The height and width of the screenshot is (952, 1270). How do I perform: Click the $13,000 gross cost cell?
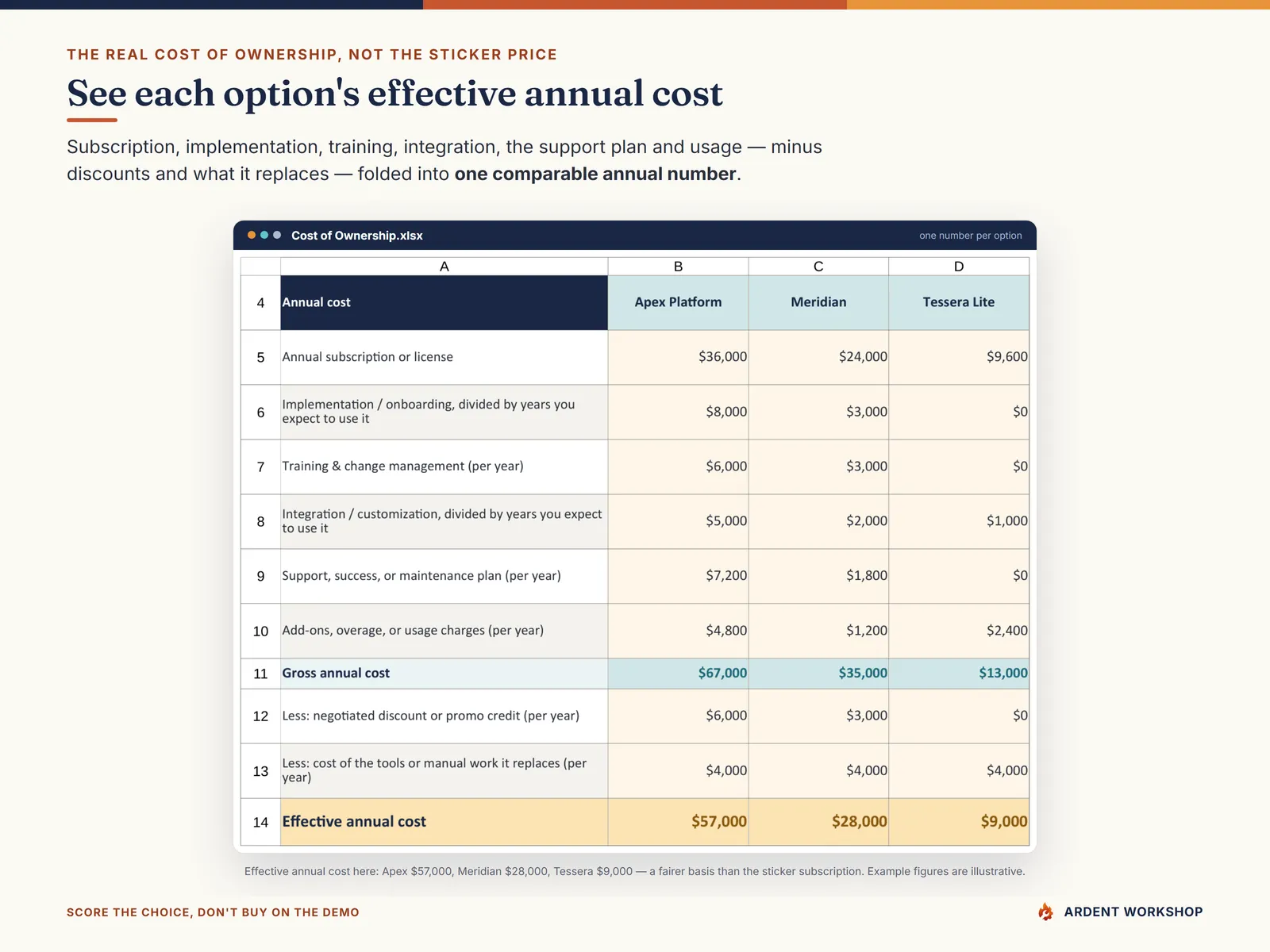coord(959,674)
